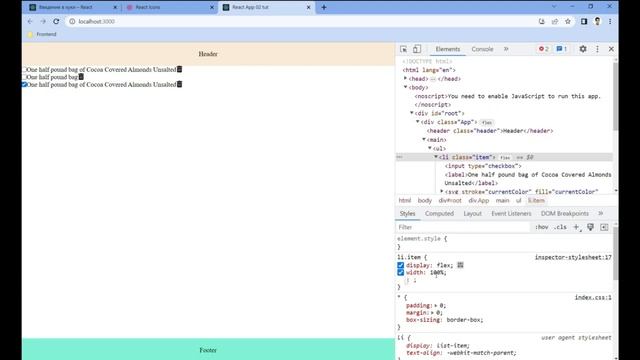Viewport: 640px width, 360px height.
Task: Collapse the selected li class item node
Action: [436, 157]
